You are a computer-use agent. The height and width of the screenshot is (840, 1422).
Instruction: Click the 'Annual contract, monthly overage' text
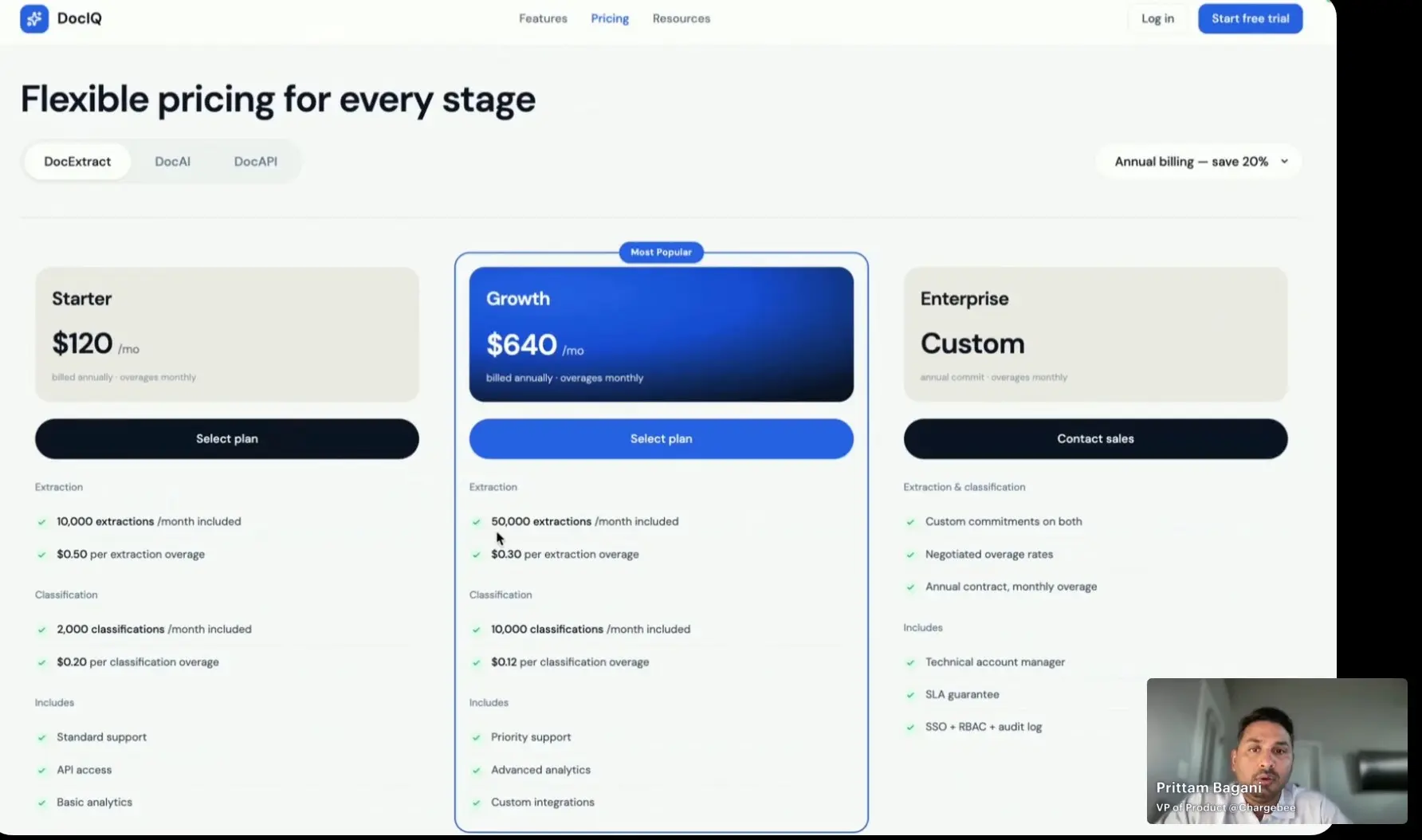click(1011, 587)
